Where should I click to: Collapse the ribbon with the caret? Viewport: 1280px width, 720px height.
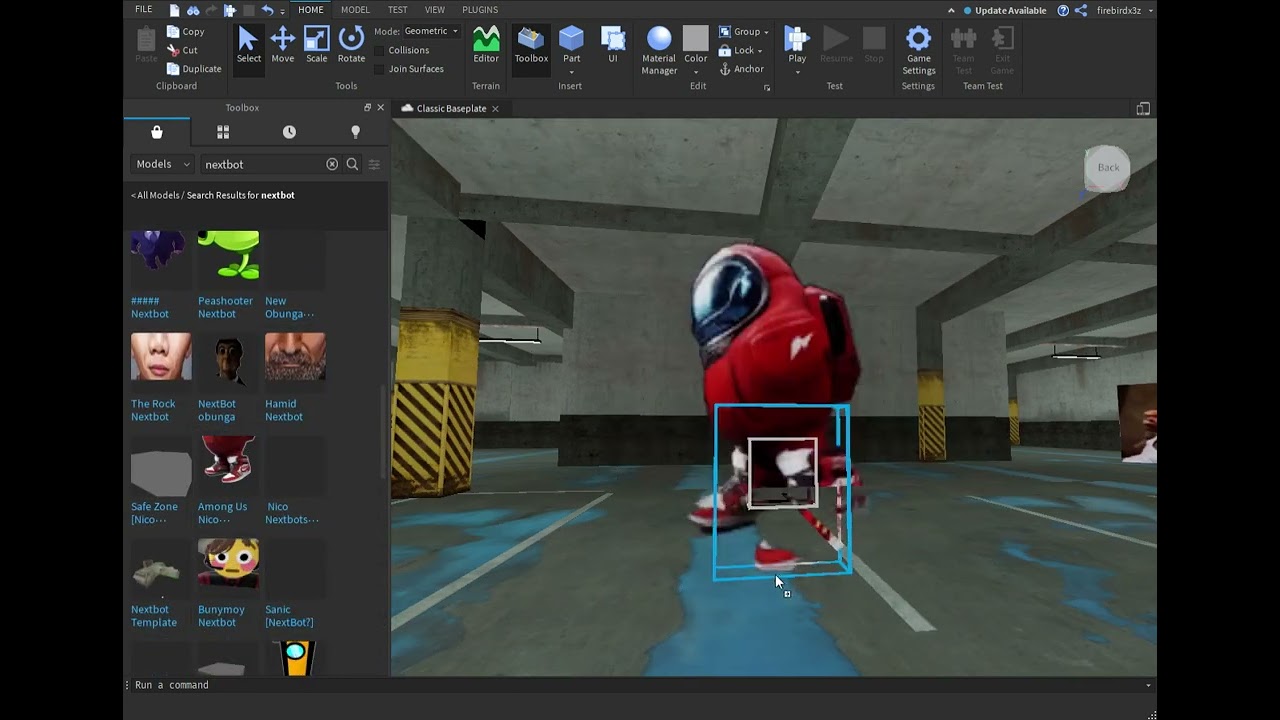tap(951, 10)
